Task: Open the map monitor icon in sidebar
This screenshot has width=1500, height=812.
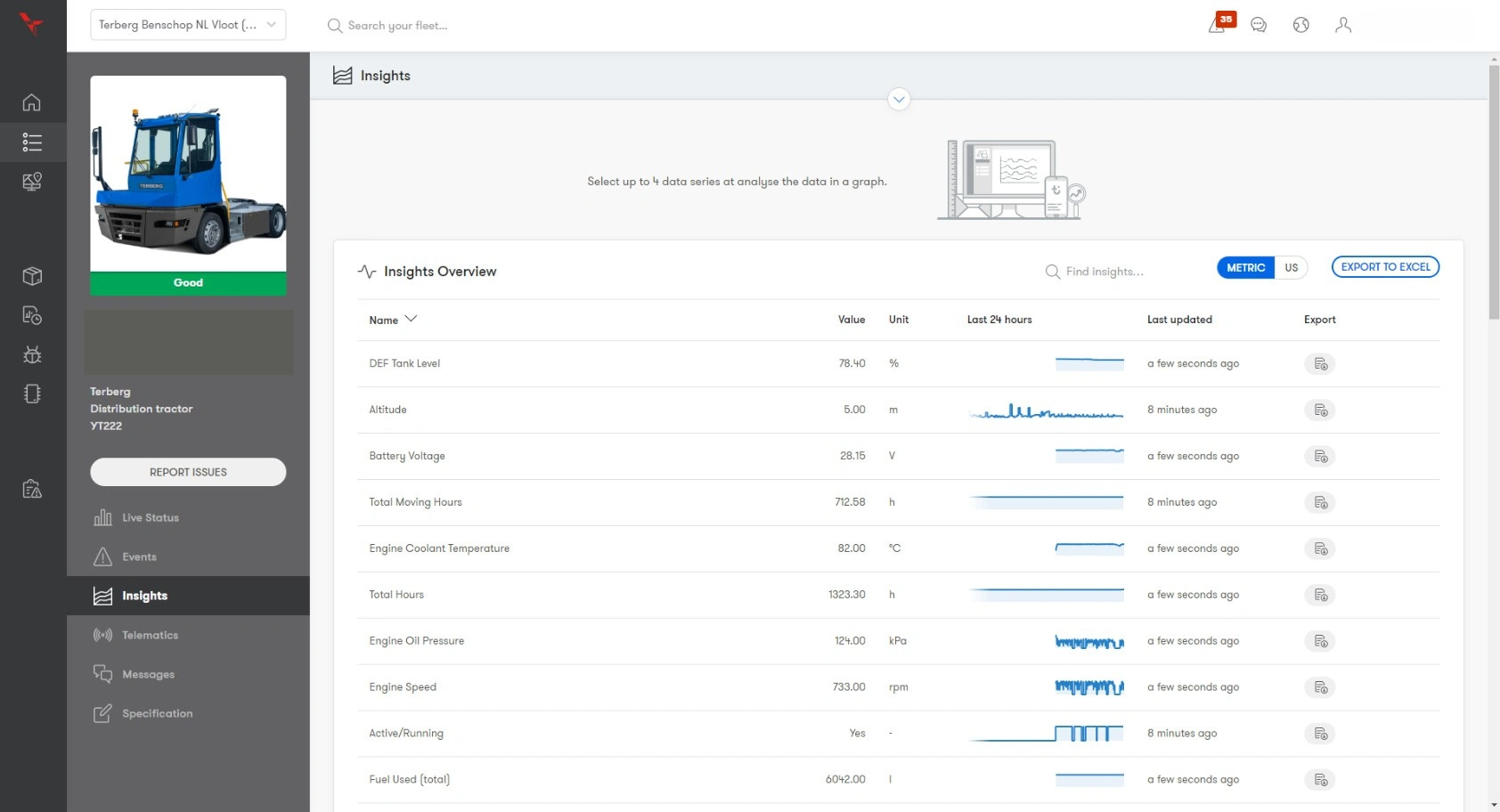Action: (x=32, y=182)
